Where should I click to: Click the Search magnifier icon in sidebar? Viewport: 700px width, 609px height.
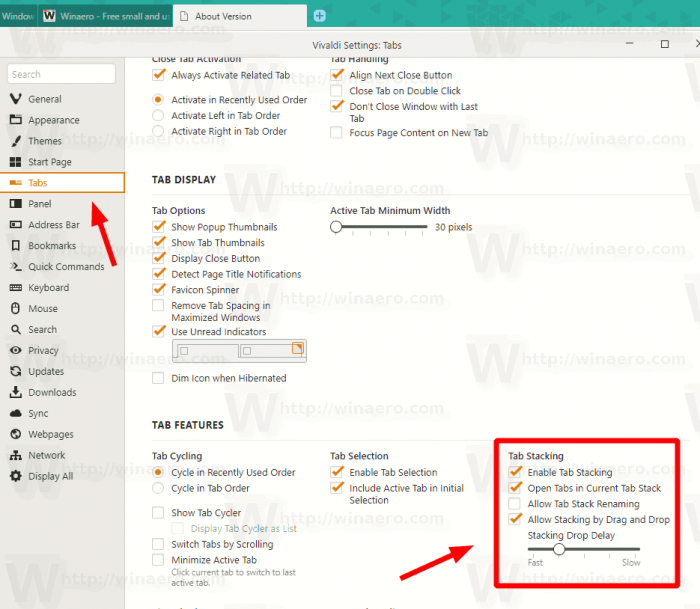[16, 330]
